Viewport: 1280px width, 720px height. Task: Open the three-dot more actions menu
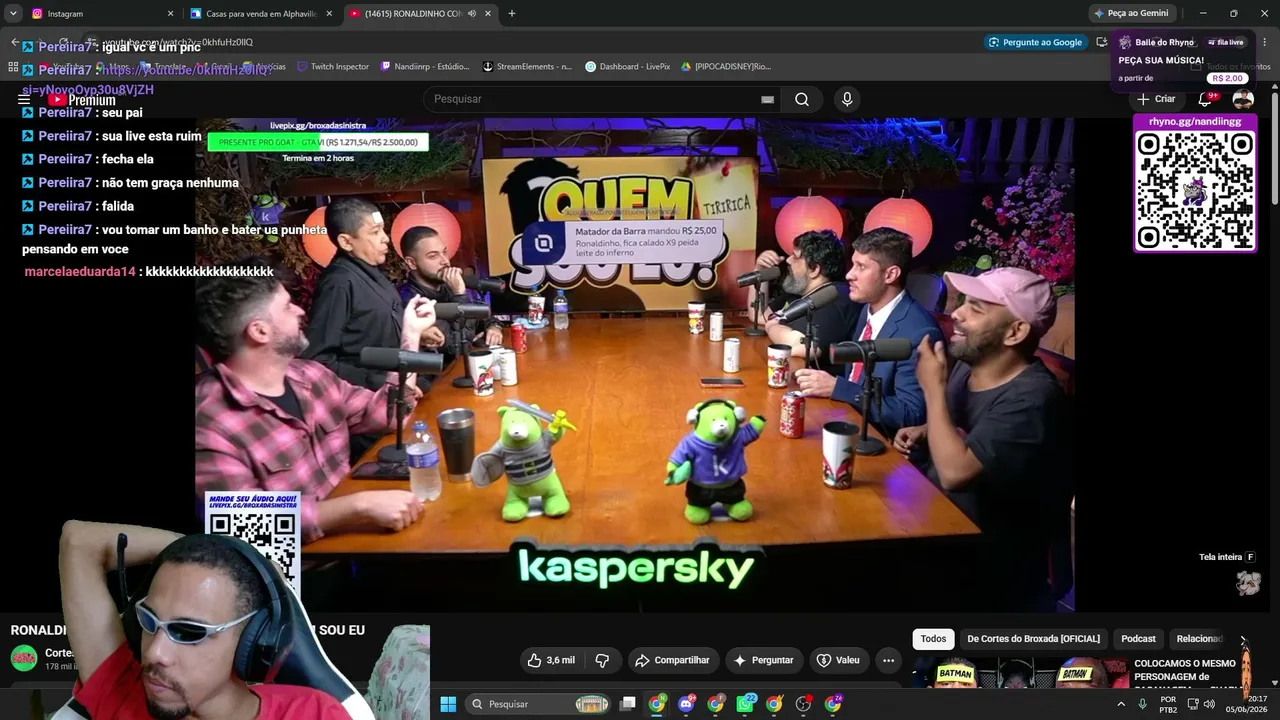coord(888,660)
